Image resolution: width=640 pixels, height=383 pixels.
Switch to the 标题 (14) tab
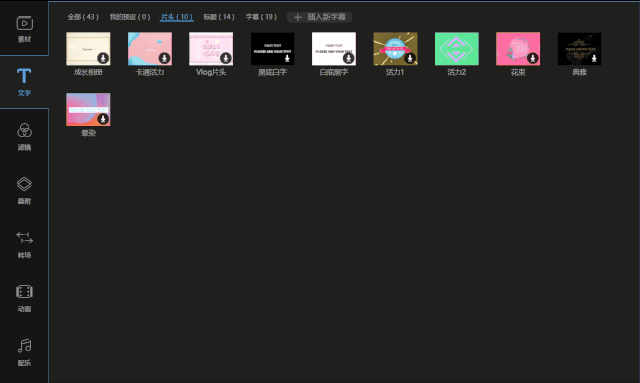(x=219, y=17)
